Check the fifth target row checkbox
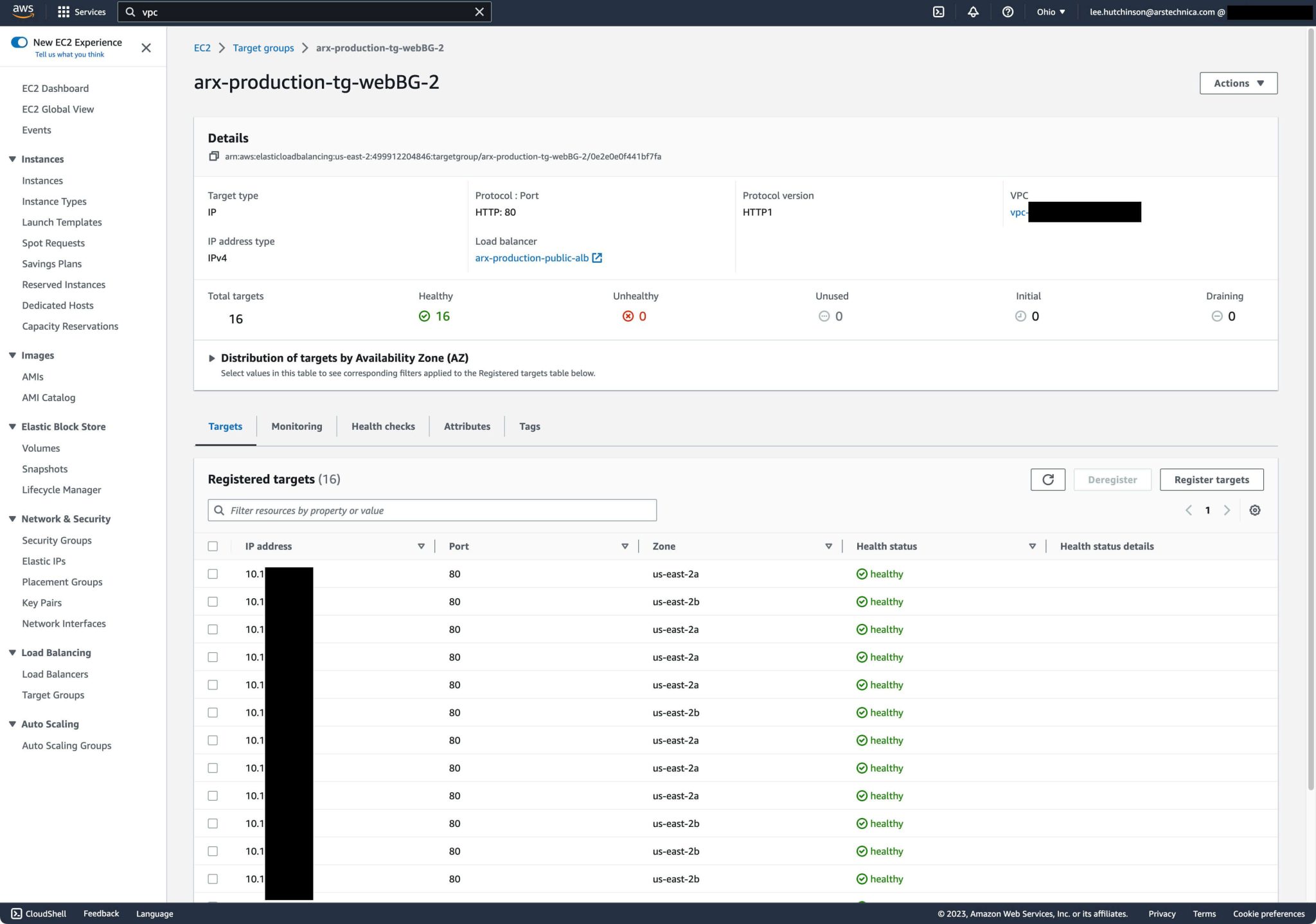 click(213, 685)
